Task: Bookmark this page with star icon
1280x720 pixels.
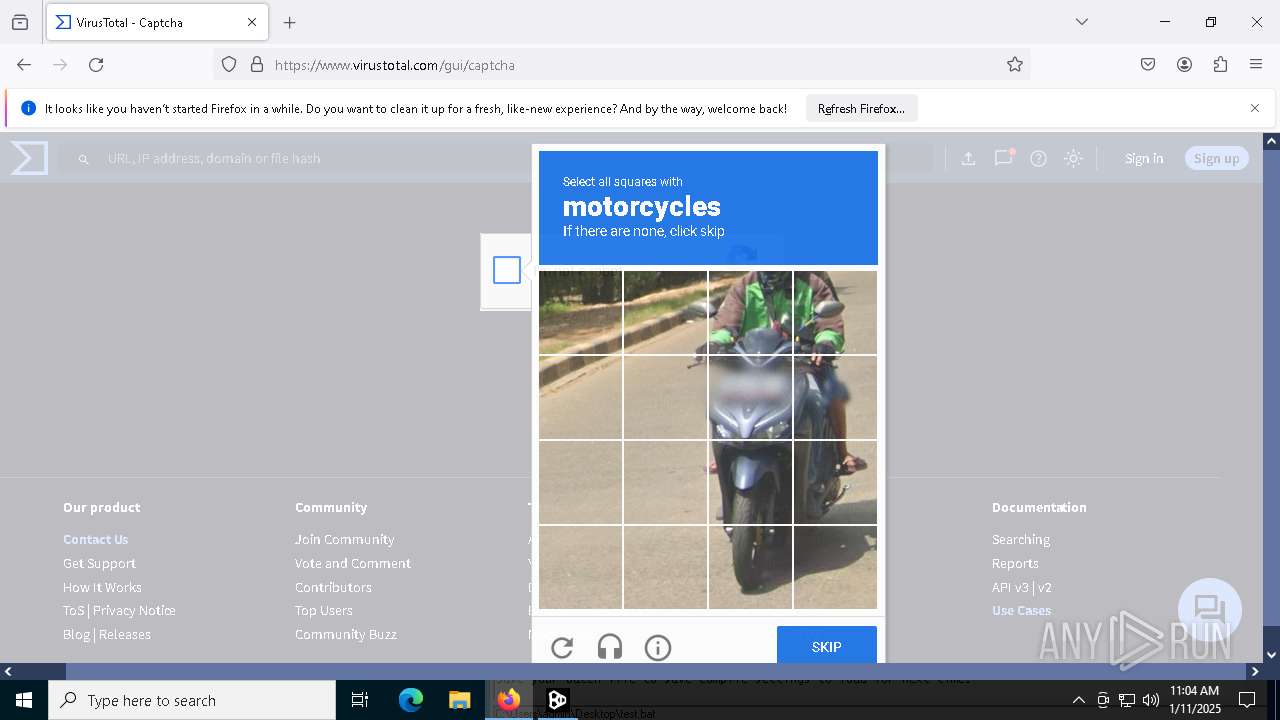Action: click(x=1015, y=65)
